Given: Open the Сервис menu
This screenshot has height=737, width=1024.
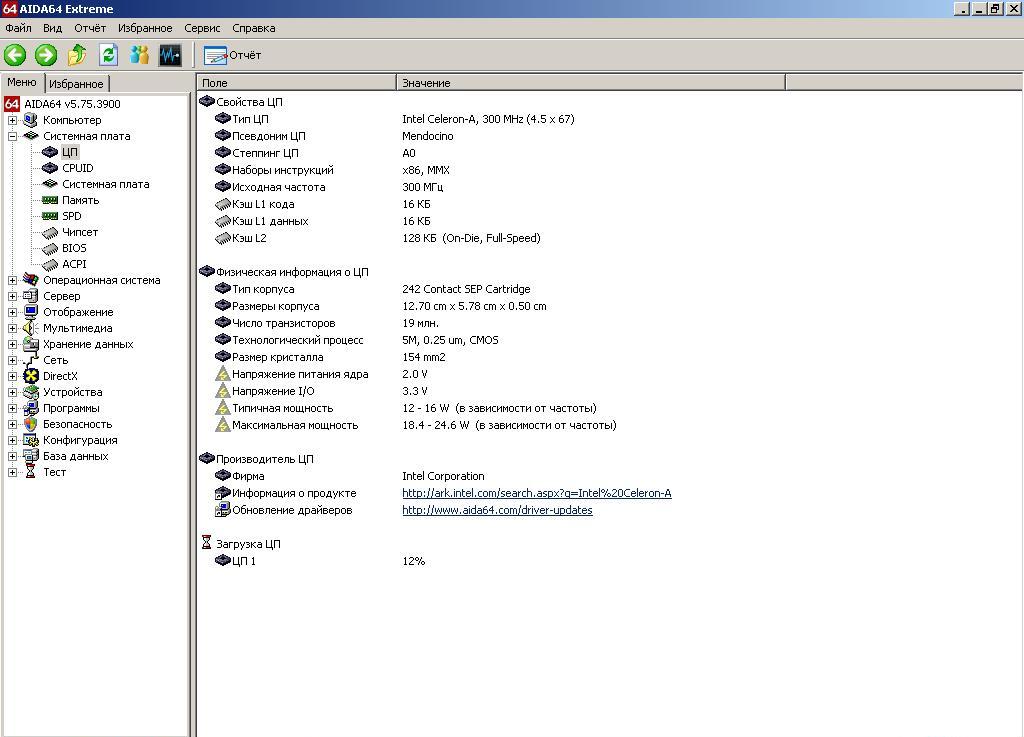Looking at the screenshot, I should point(202,28).
